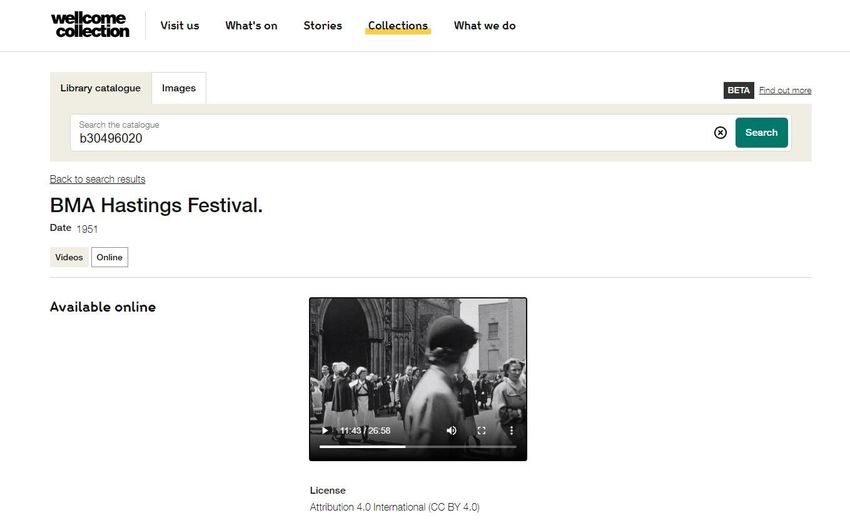Go to Stories section
The image size is (850, 530).
[x=323, y=25]
